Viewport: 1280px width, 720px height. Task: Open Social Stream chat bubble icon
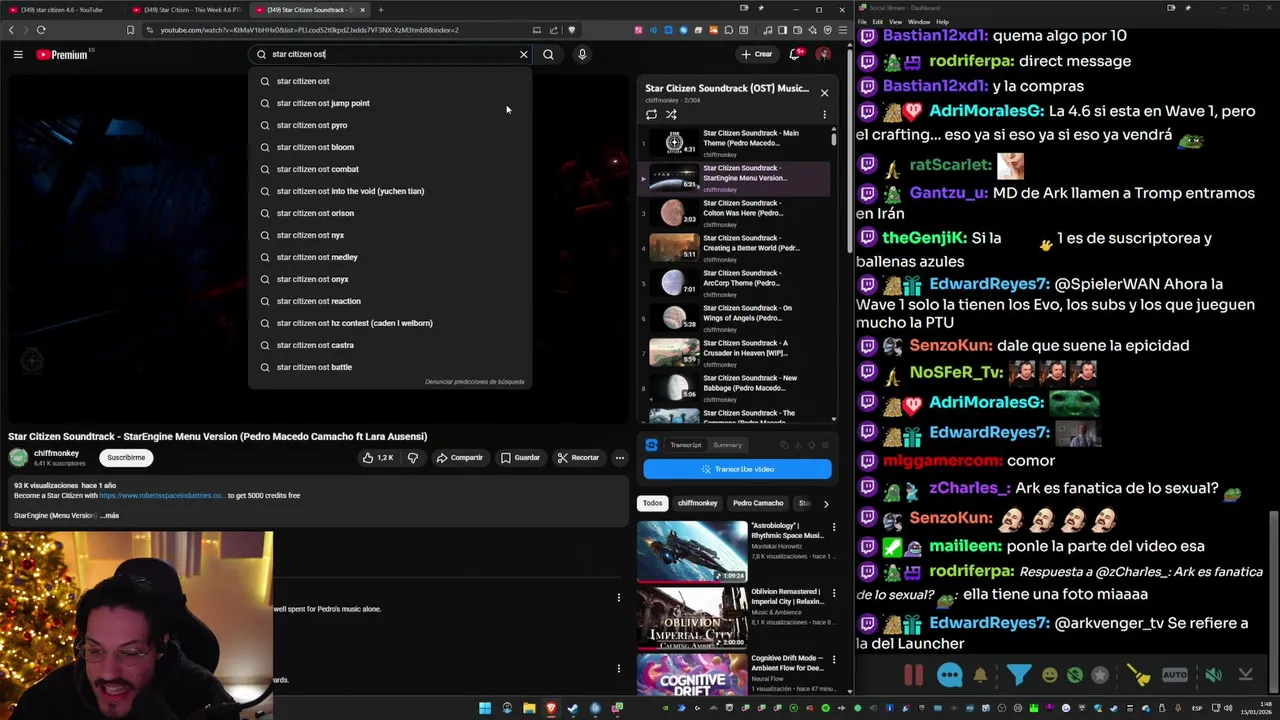tap(950, 675)
